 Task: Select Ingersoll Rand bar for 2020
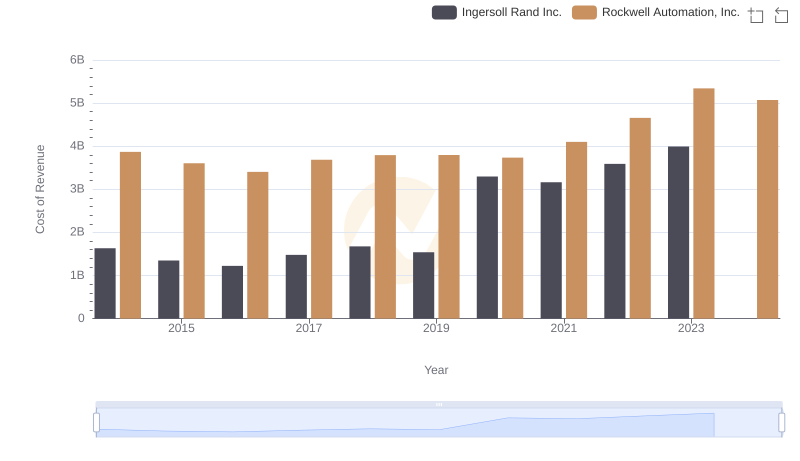pos(487,247)
